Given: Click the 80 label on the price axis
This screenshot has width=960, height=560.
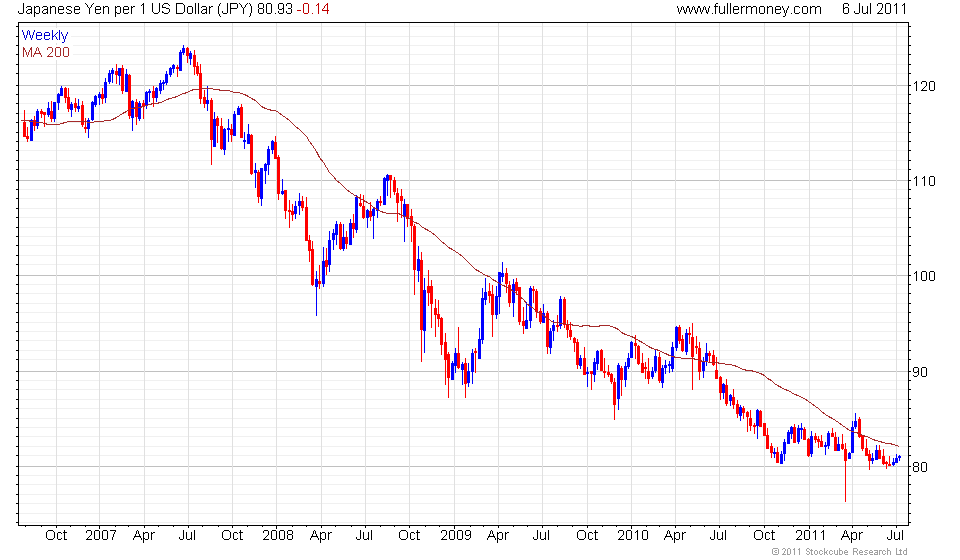Looking at the screenshot, I should point(920,468).
